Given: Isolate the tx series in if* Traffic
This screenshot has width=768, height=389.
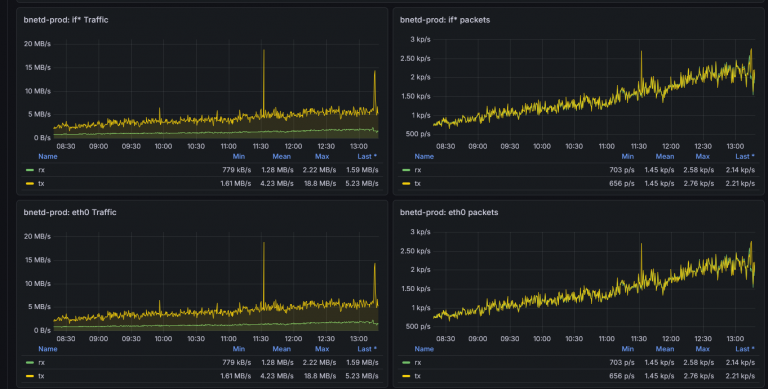Looking at the screenshot, I should pyautogui.click(x=41, y=184).
